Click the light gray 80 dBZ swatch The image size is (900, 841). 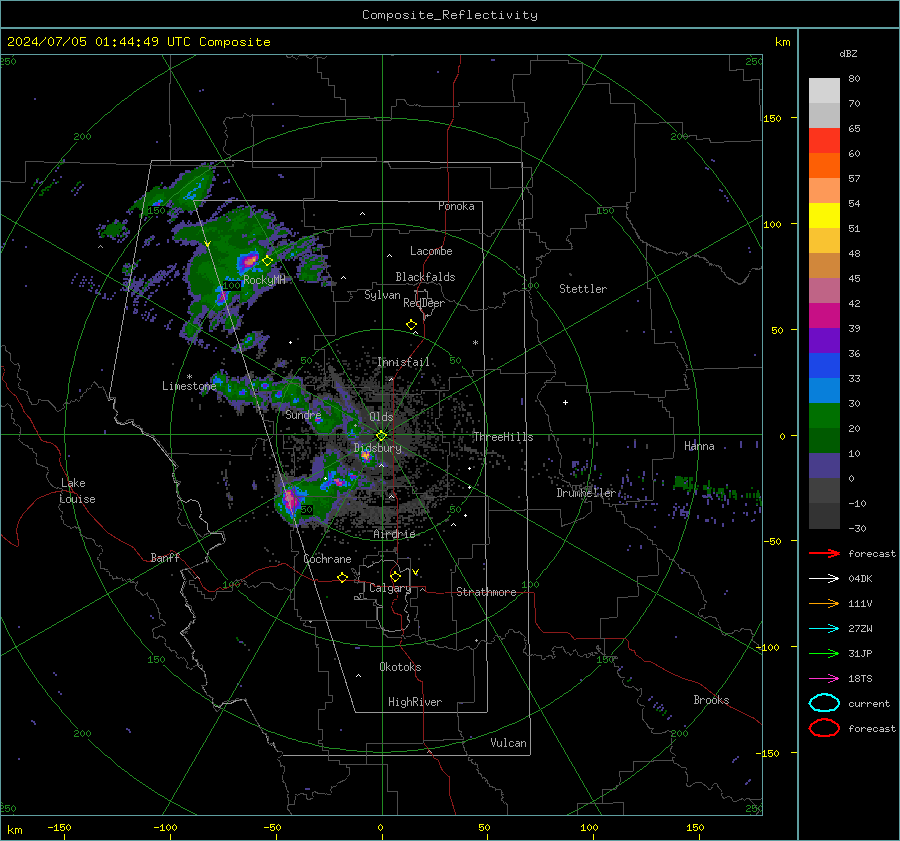click(824, 90)
